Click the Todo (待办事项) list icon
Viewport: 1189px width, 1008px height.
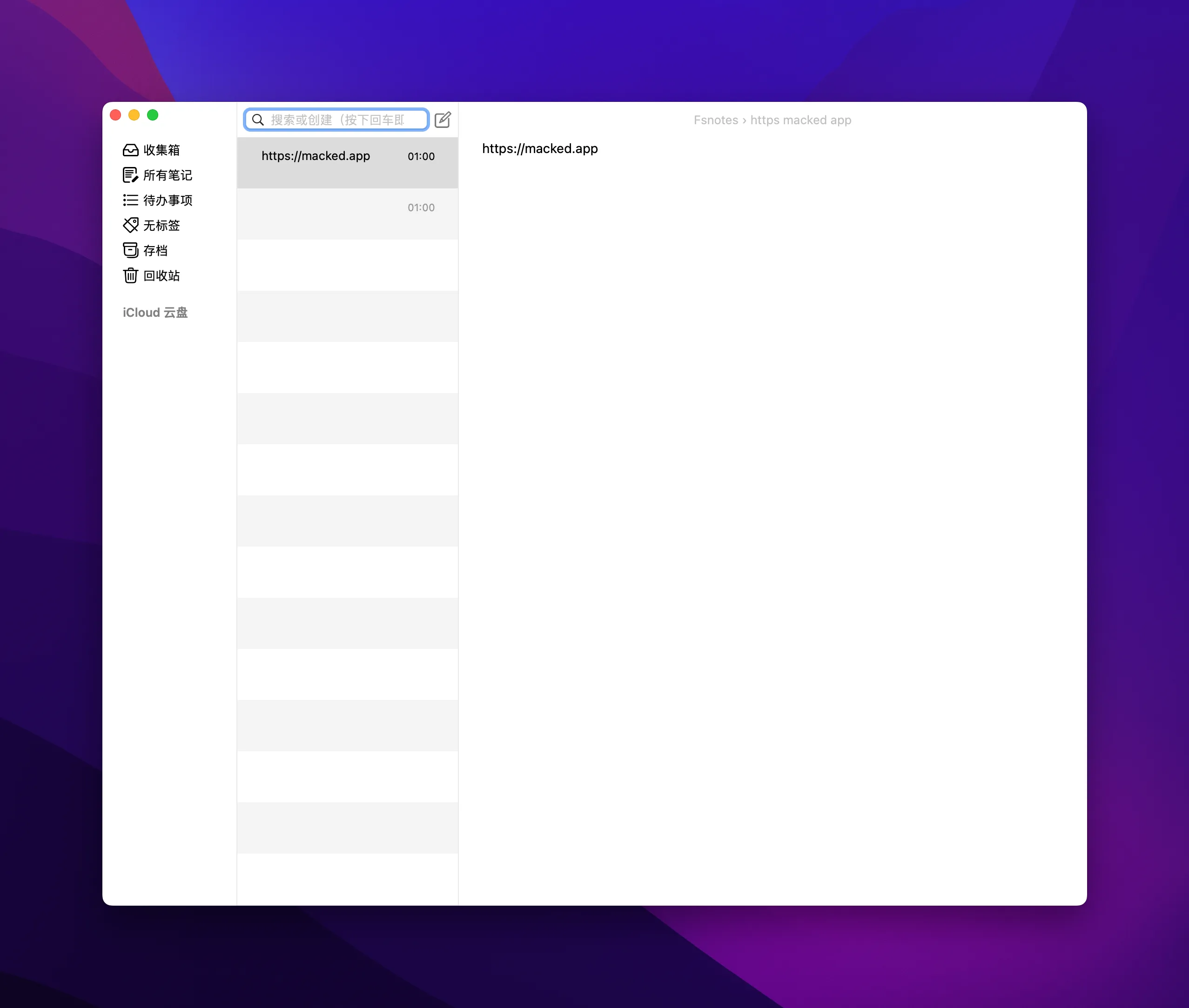click(x=130, y=200)
